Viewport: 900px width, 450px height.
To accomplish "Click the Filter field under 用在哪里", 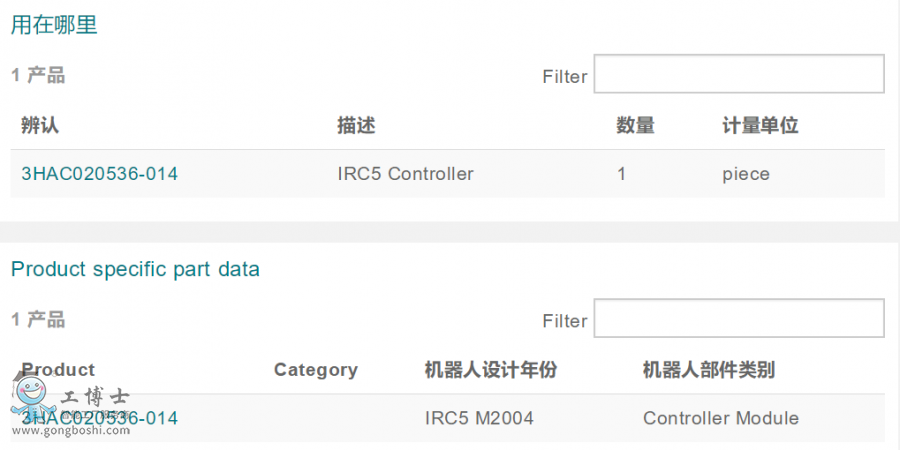I will tap(739, 75).
